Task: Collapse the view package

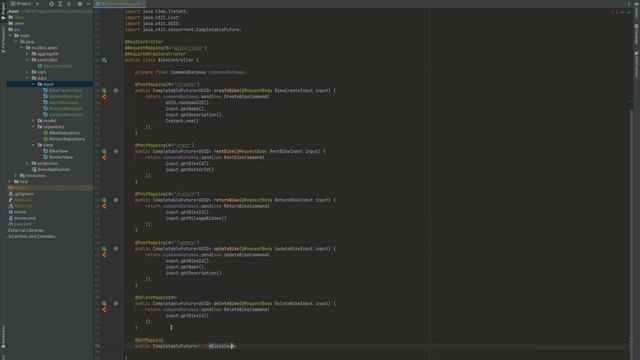Action: tap(33, 145)
